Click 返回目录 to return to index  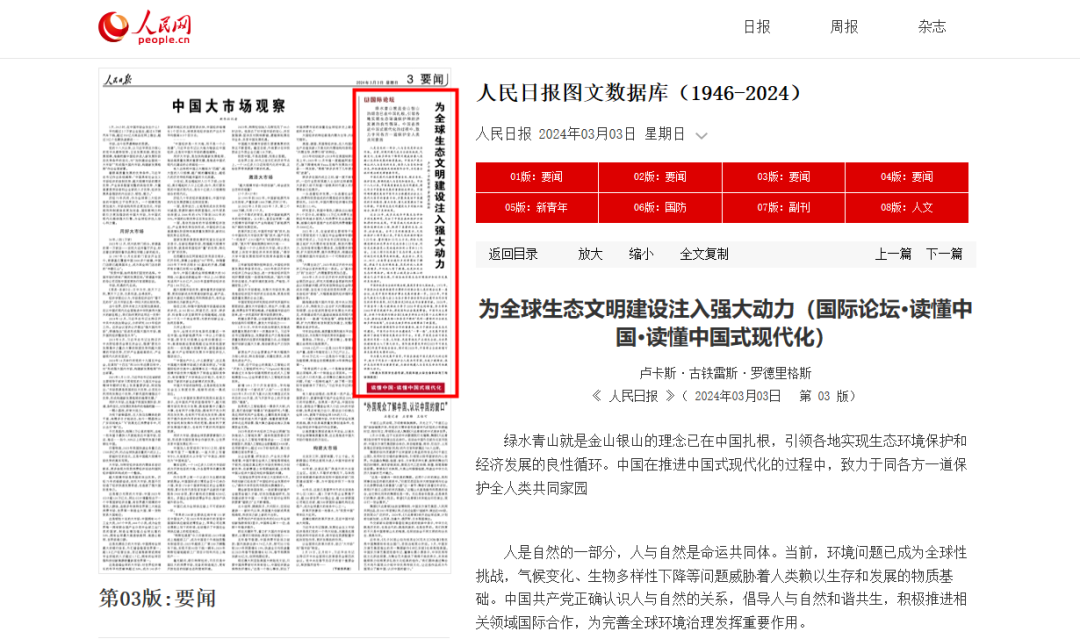pos(513,254)
